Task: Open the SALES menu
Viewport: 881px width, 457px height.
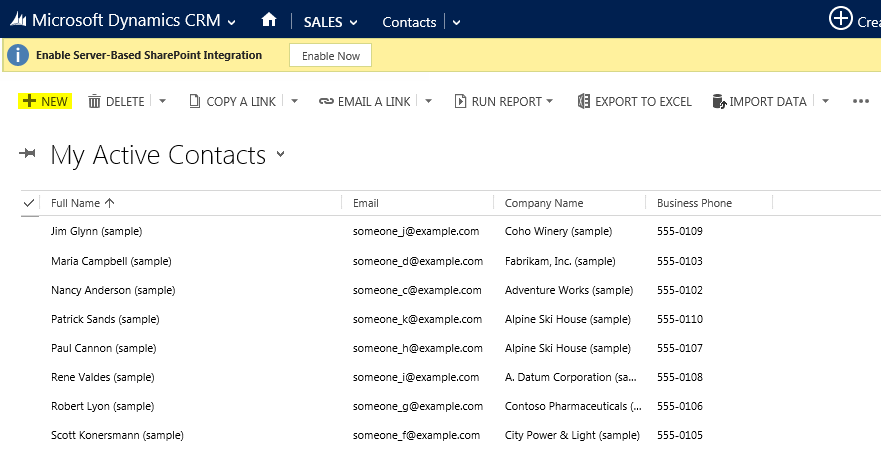Action: tap(323, 22)
